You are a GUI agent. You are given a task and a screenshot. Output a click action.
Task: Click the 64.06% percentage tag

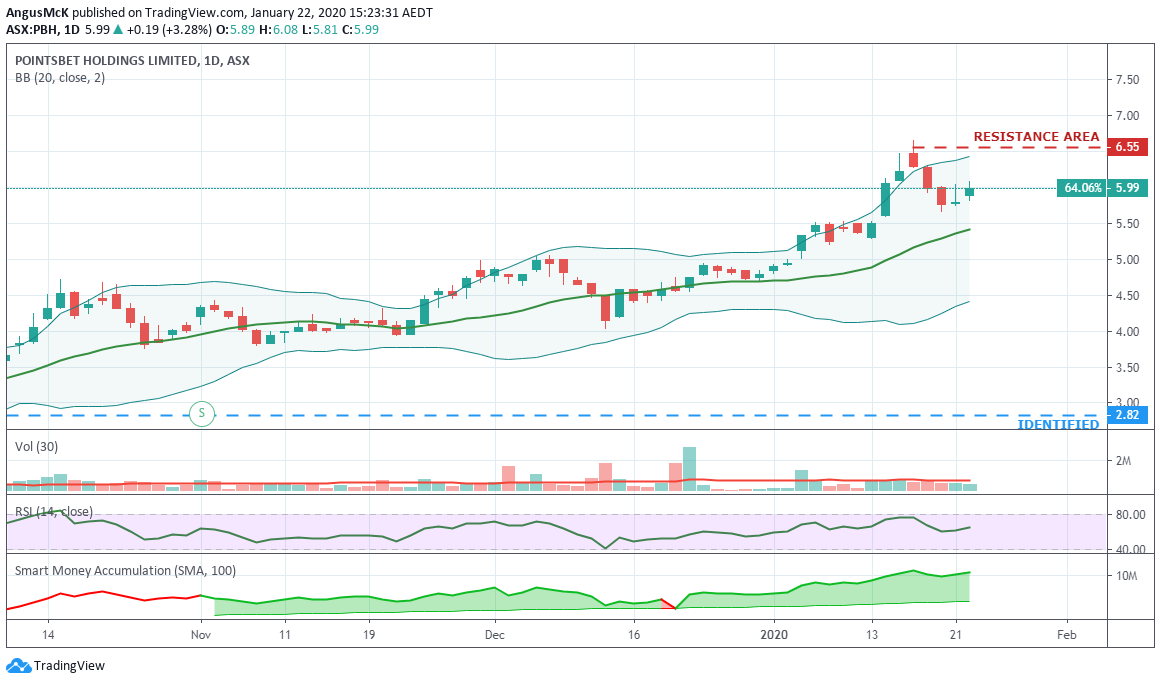pyautogui.click(x=1082, y=188)
